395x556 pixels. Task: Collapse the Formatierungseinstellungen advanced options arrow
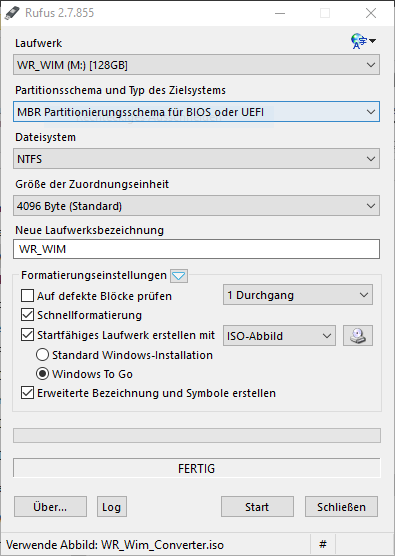coord(179,276)
